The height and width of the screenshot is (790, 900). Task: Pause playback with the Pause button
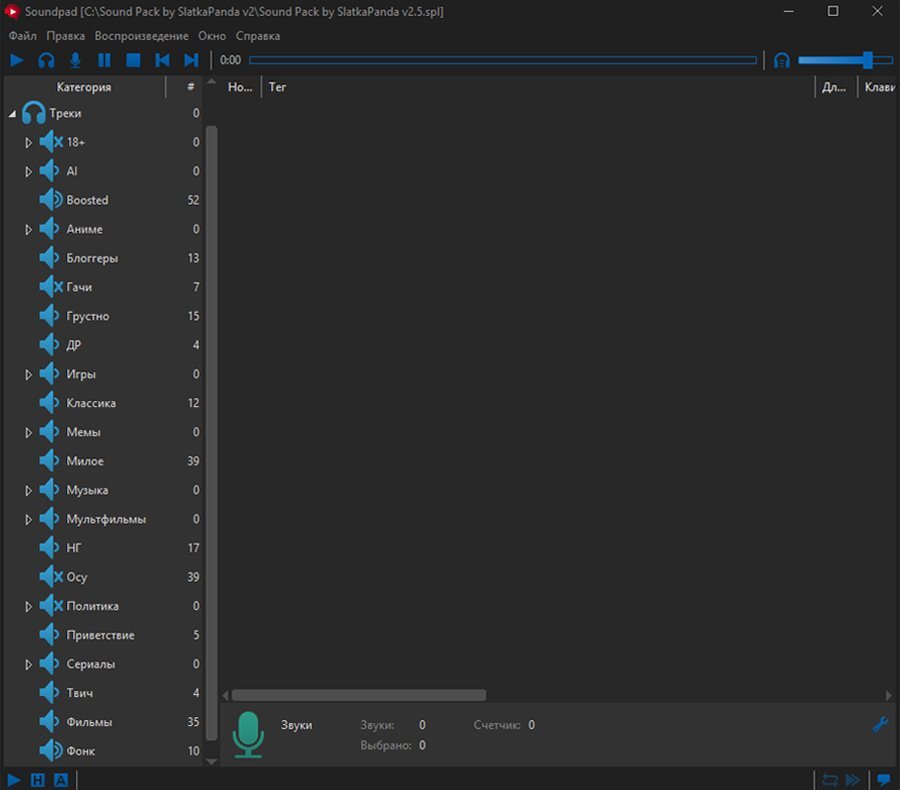tap(104, 60)
